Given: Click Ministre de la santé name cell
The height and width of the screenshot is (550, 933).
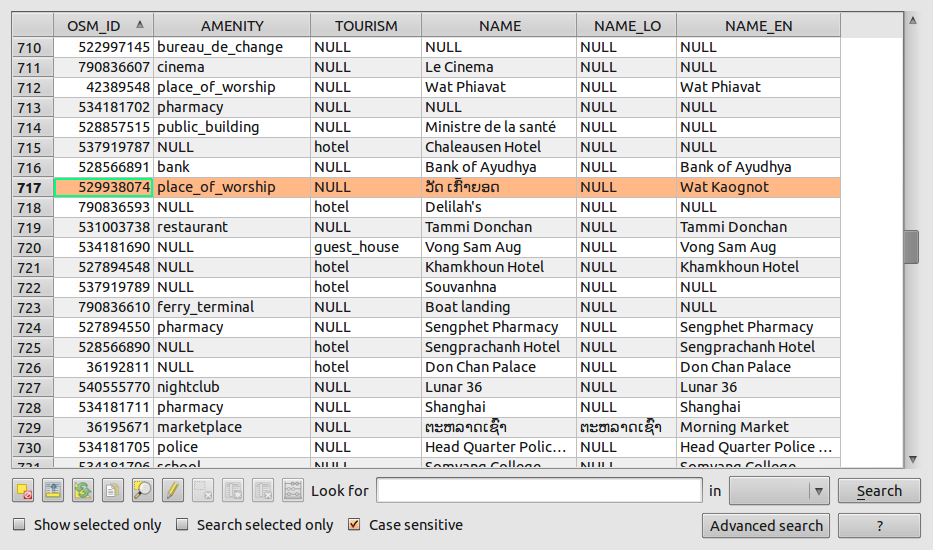Looking at the screenshot, I should point(499,127).
